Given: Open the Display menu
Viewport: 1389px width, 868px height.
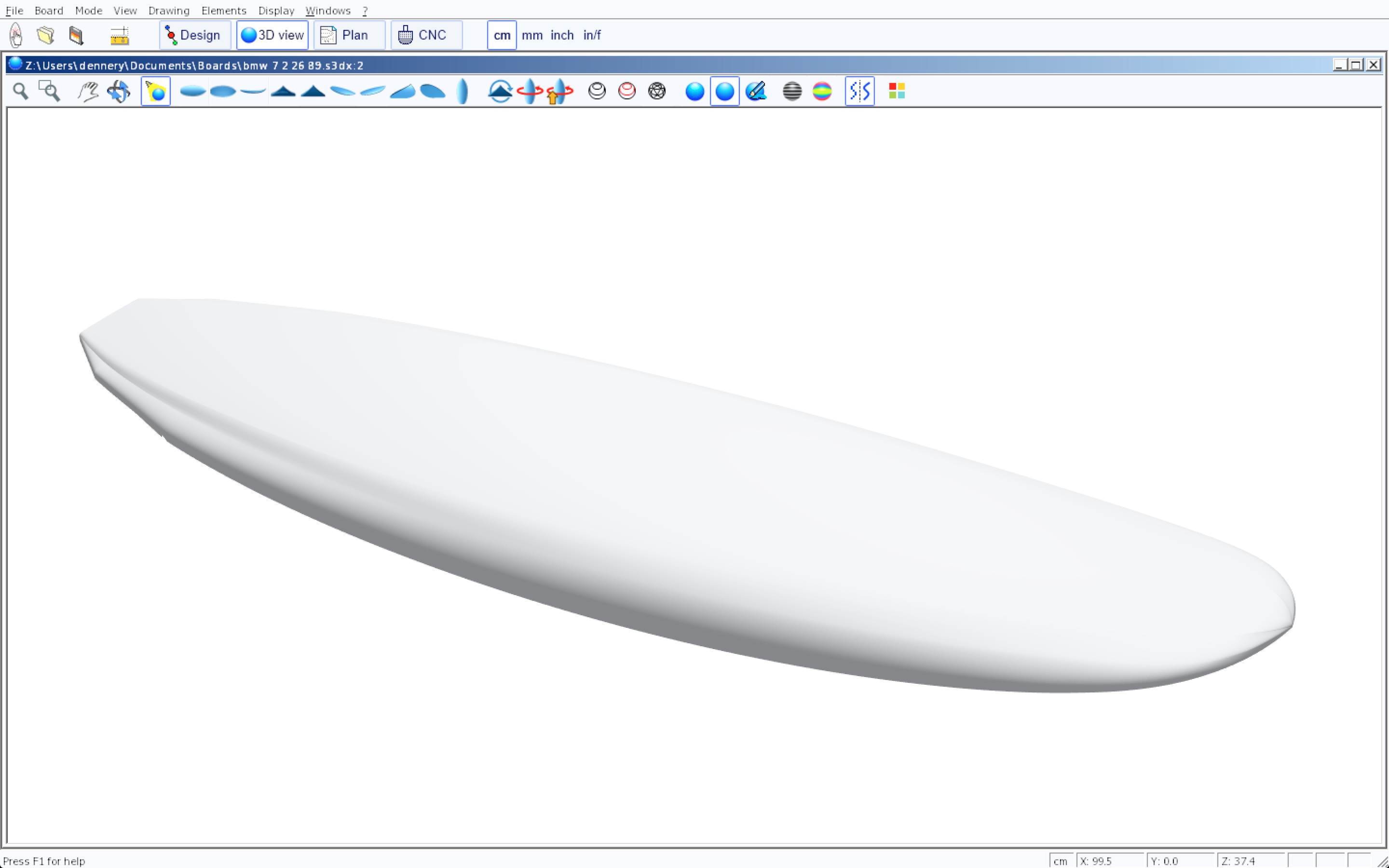Looking at the screenshot, I should point(275,10).
